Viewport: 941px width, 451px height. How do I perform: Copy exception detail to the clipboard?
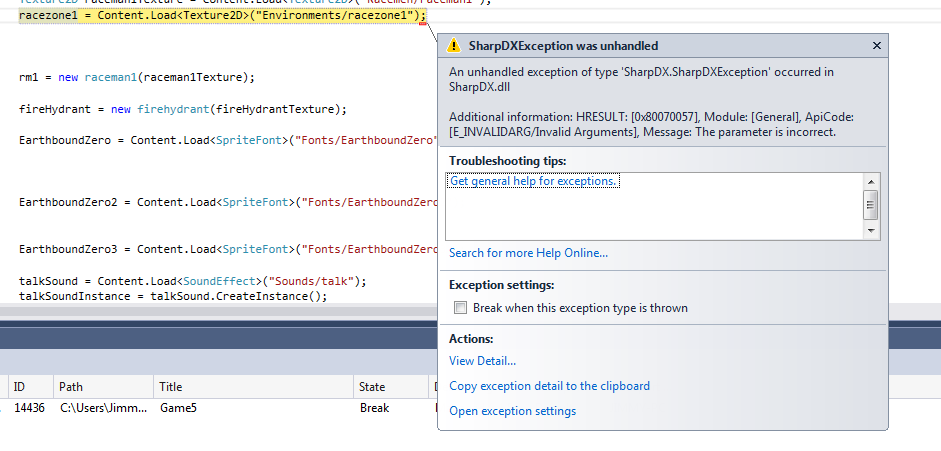tap(549, 386)
